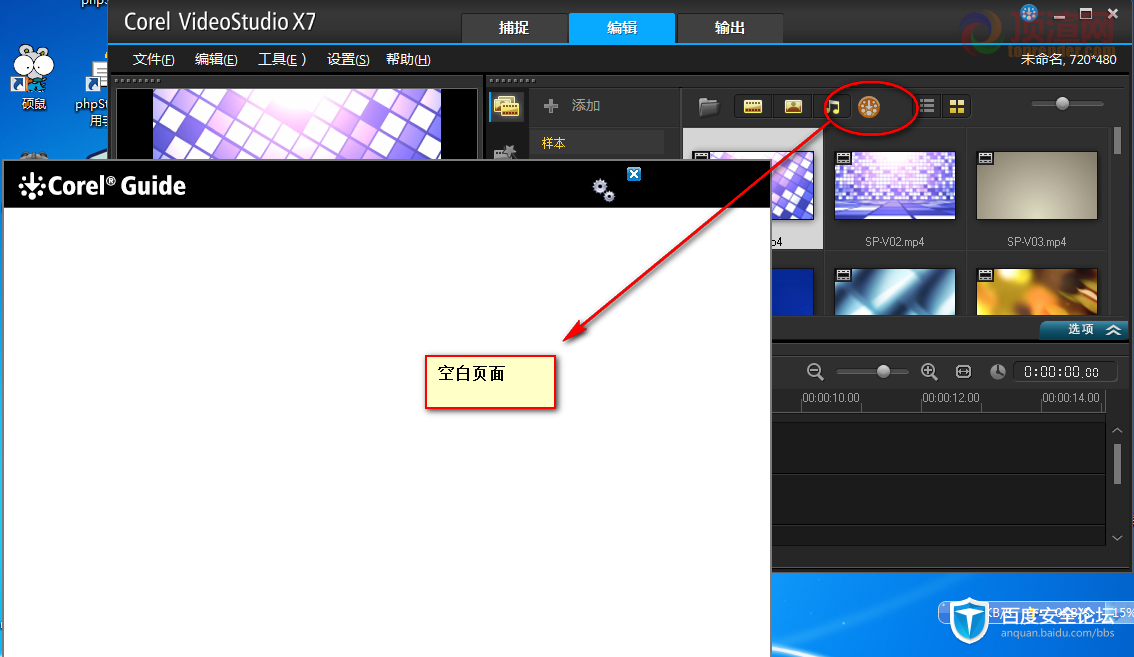Switch library to thumbnail grid view
The height and width of the screenshot is (657, 1134).
coord(957,107)
